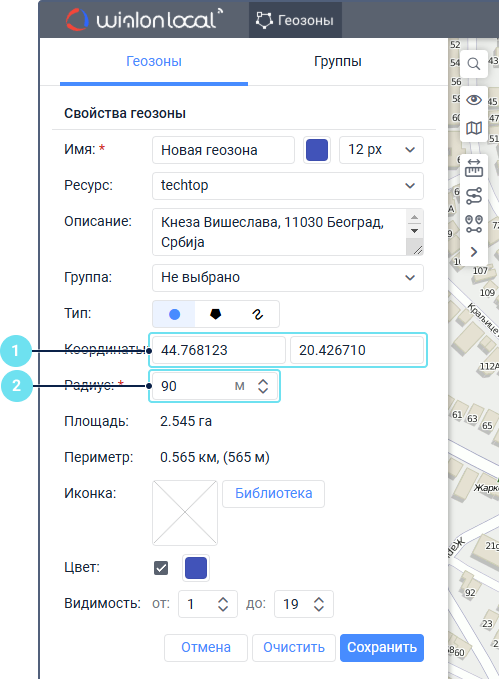The width and height of the screenshot is (499, 679).
Task: Select polygon geofence type
Action: (215, 314)
